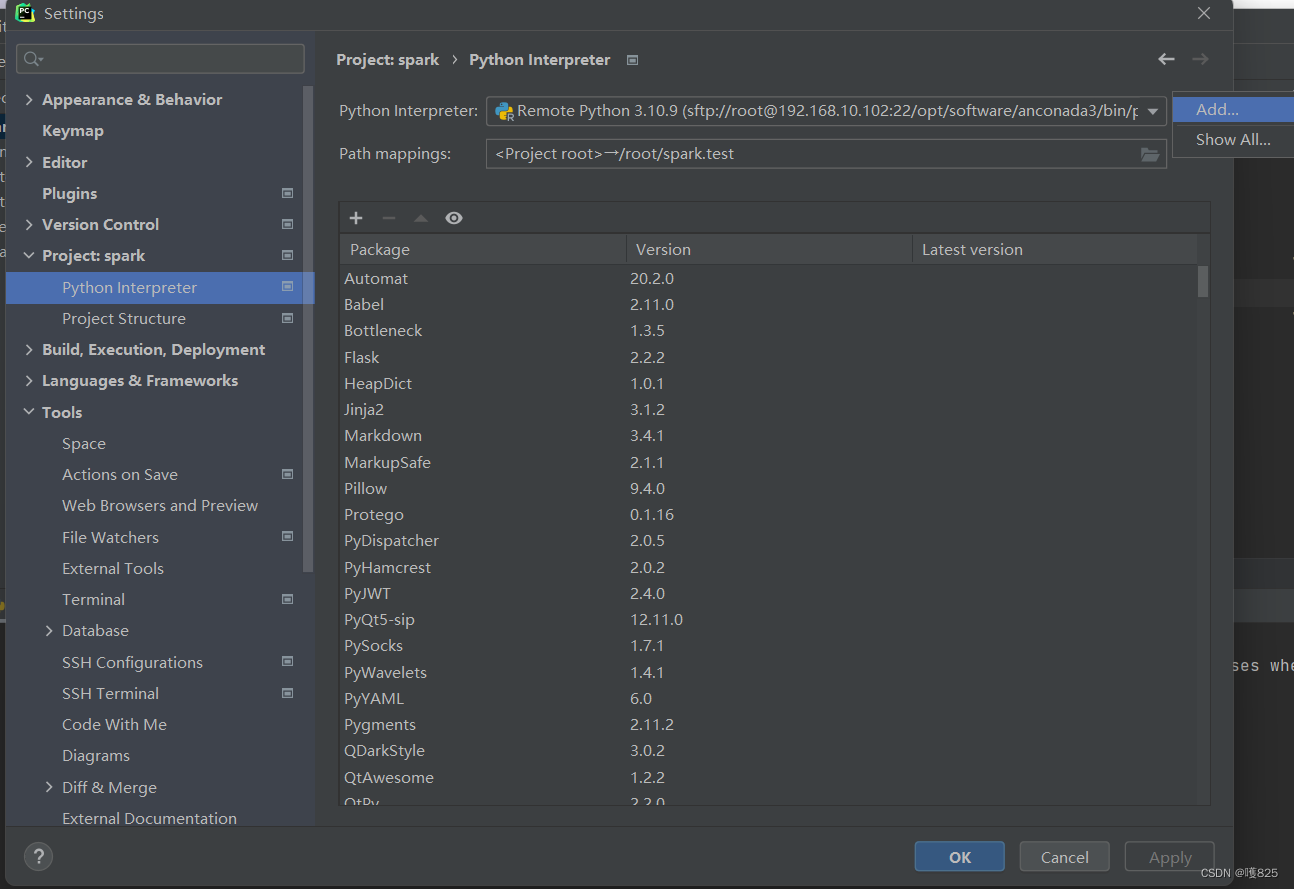The height and width of the screenshot is (889, 1294).
Task: Click Project: spark breadcrumb
Action: (388, 59)
